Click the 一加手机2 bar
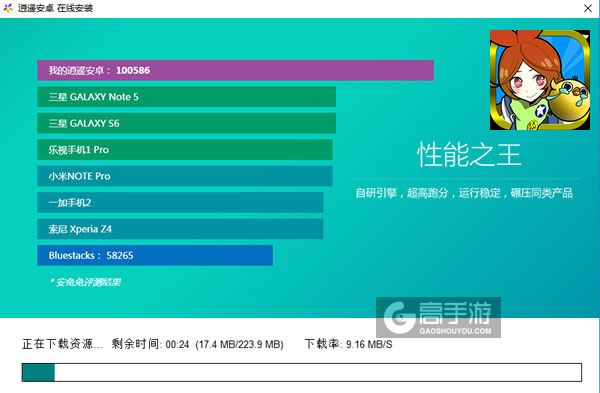Image resolution: width=600 pixels, height=393 pixels. coord(180,202)
